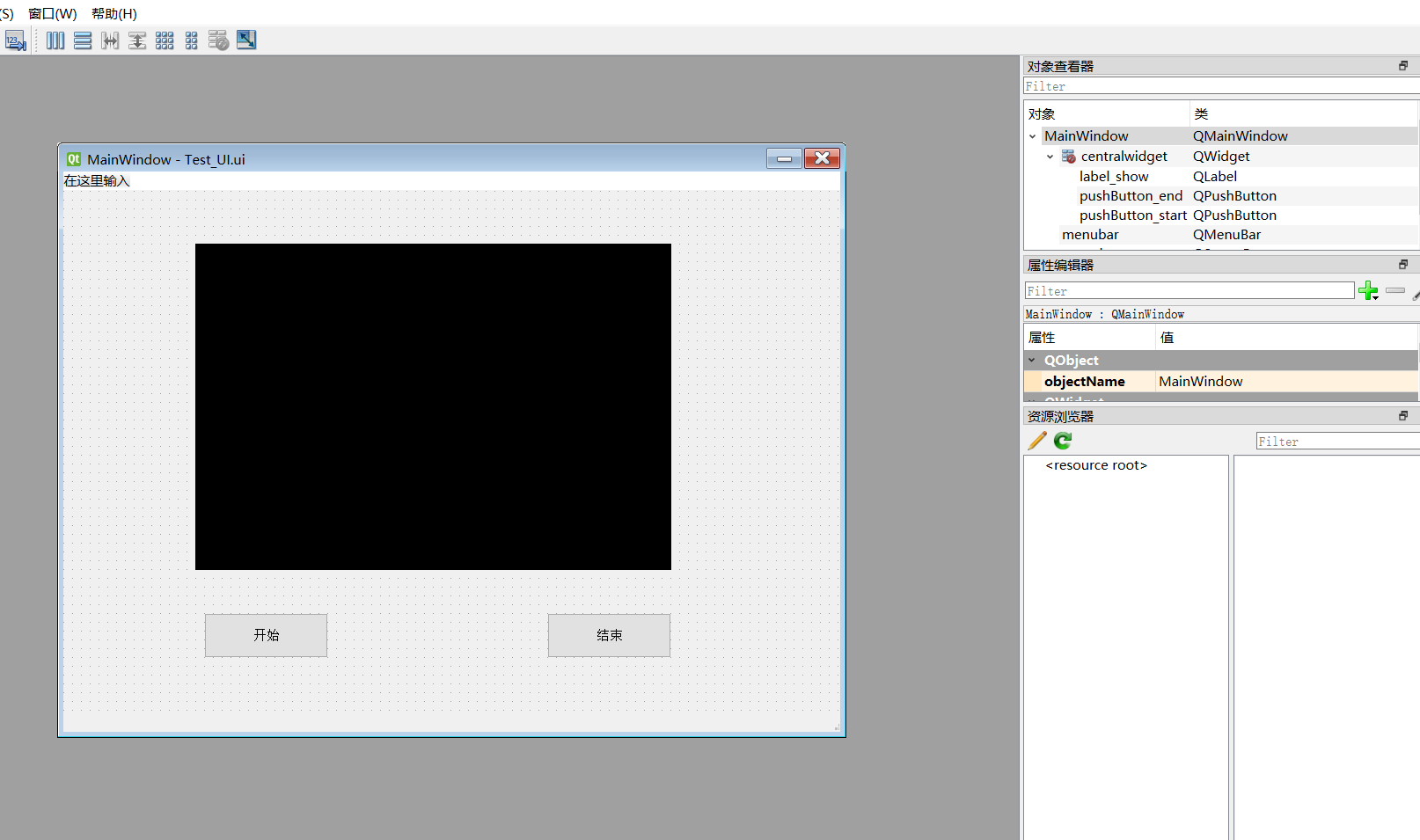Minimize the MainWindow - Test_UI.ui form
Image resolution: width=1420 pixels, height=840 pixels.
[x=784, y=158]
